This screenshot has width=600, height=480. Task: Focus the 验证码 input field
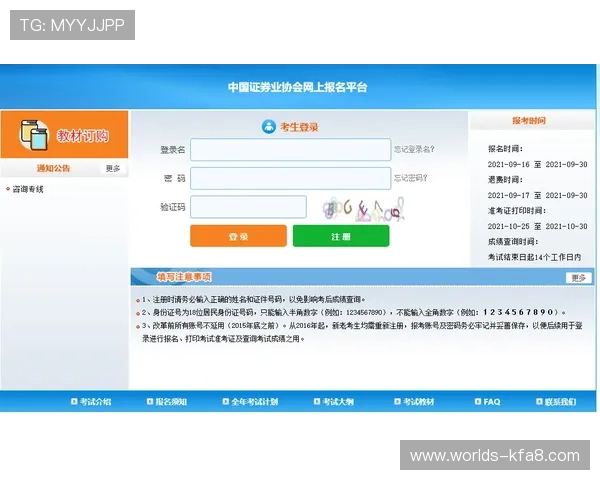pyautogui.click(x=248, y=207)
